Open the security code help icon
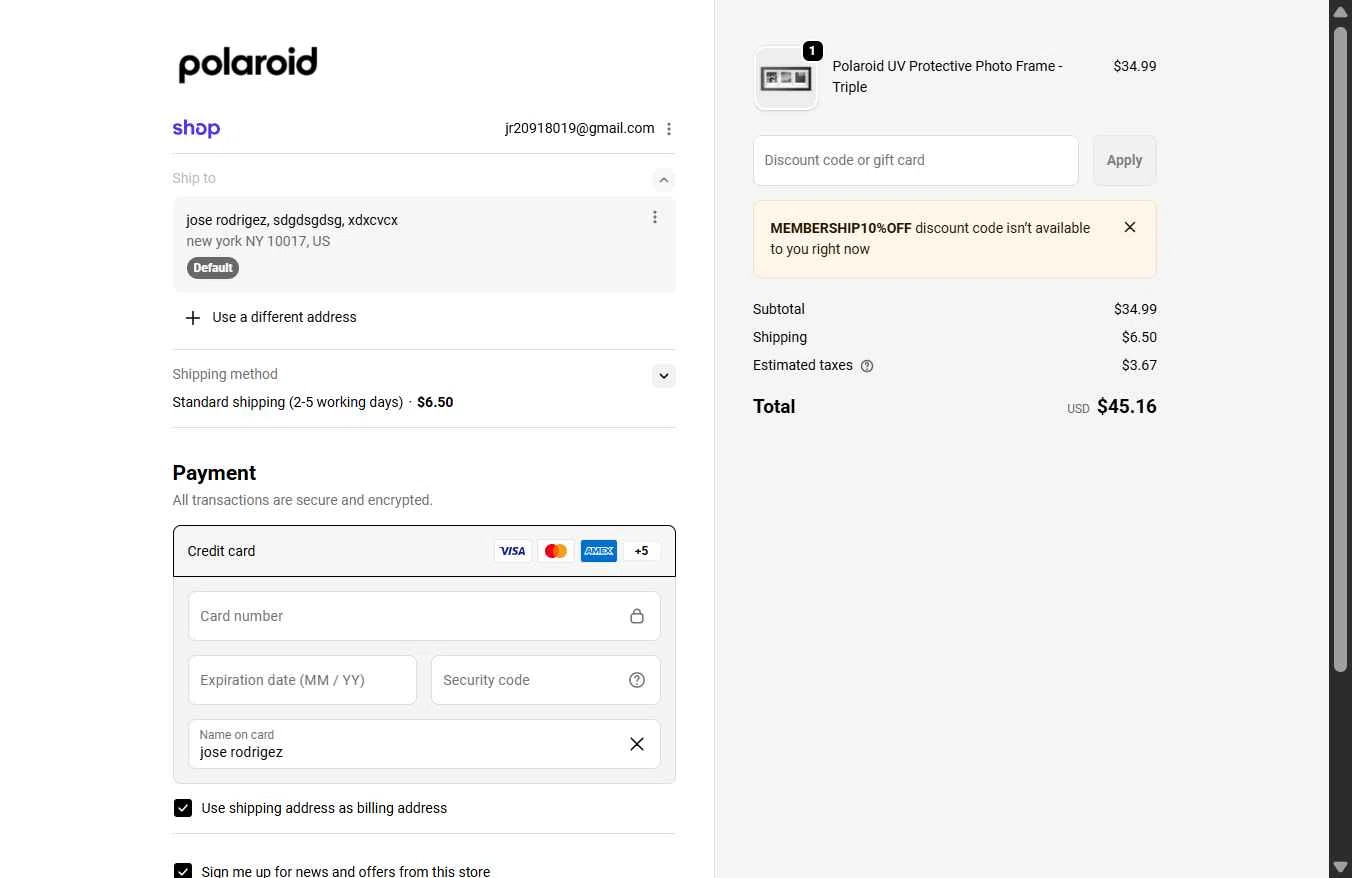 pyautogui.click(x=637, y=680)
